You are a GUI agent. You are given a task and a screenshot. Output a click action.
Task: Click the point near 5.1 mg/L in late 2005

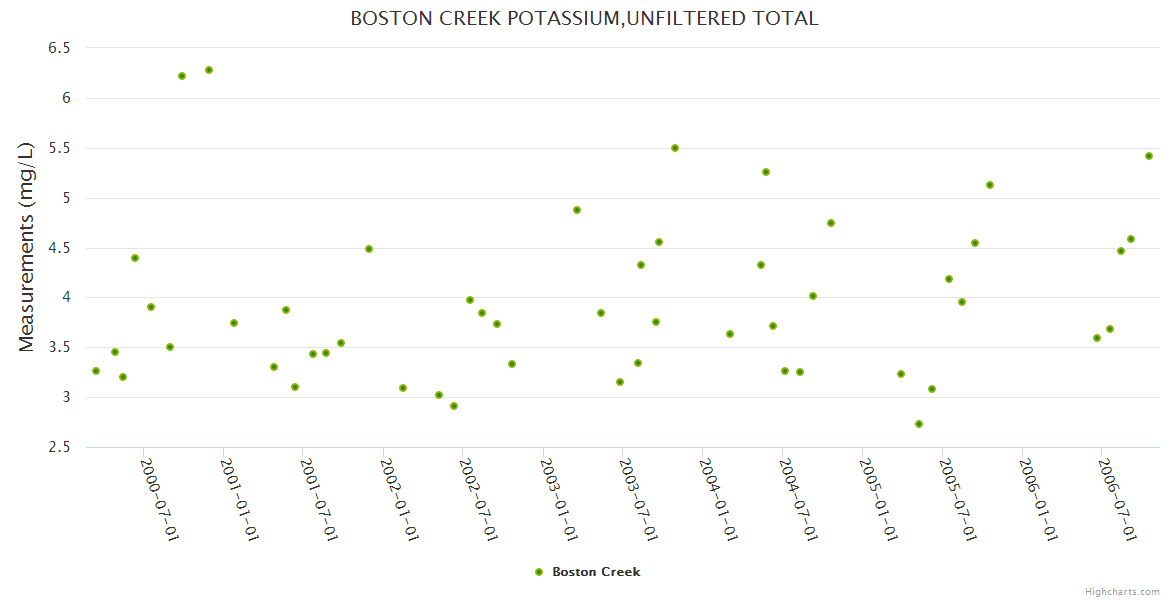[990, 185]
